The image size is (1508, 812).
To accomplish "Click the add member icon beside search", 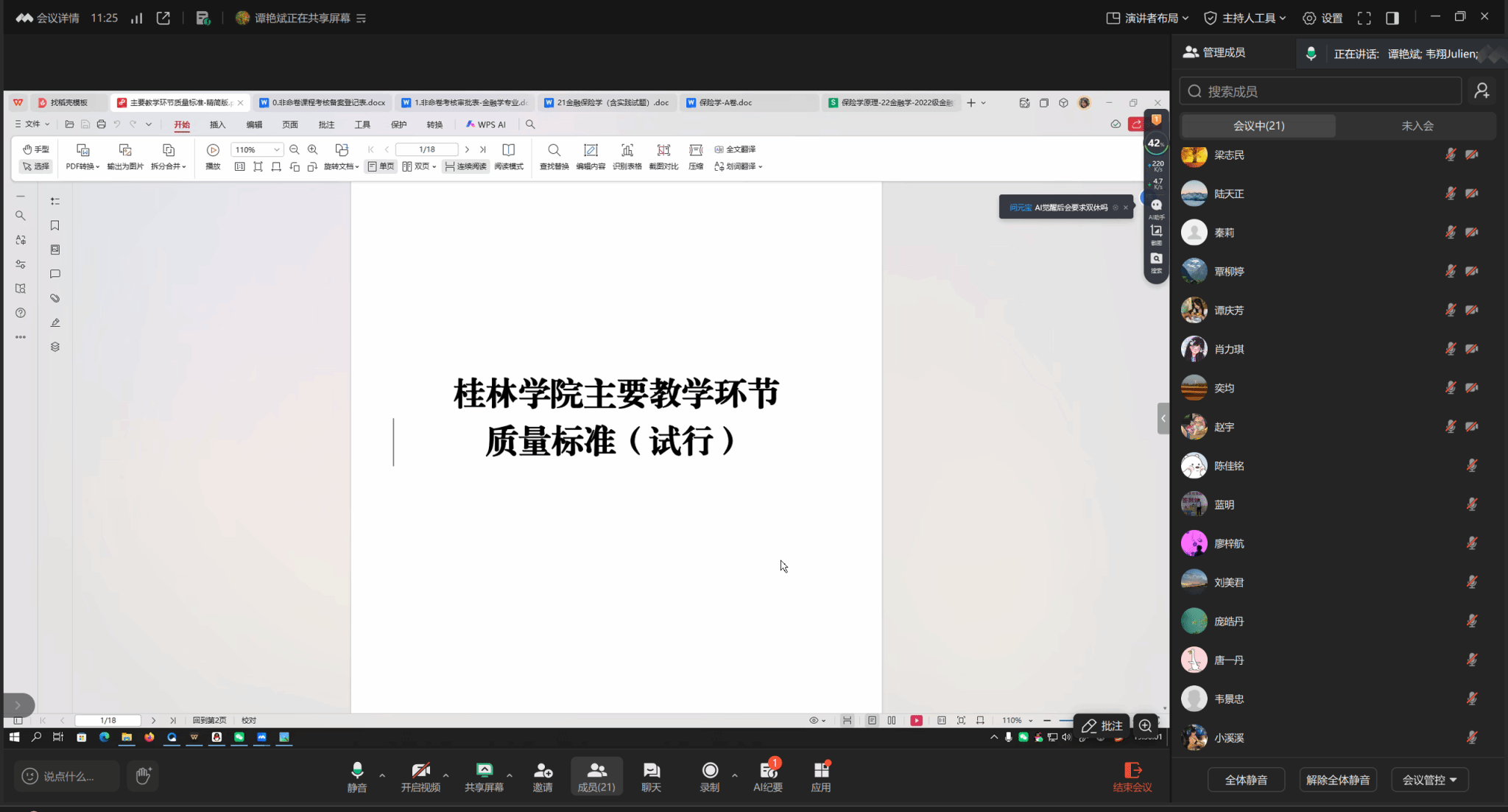I will (x=1481, y=91).
